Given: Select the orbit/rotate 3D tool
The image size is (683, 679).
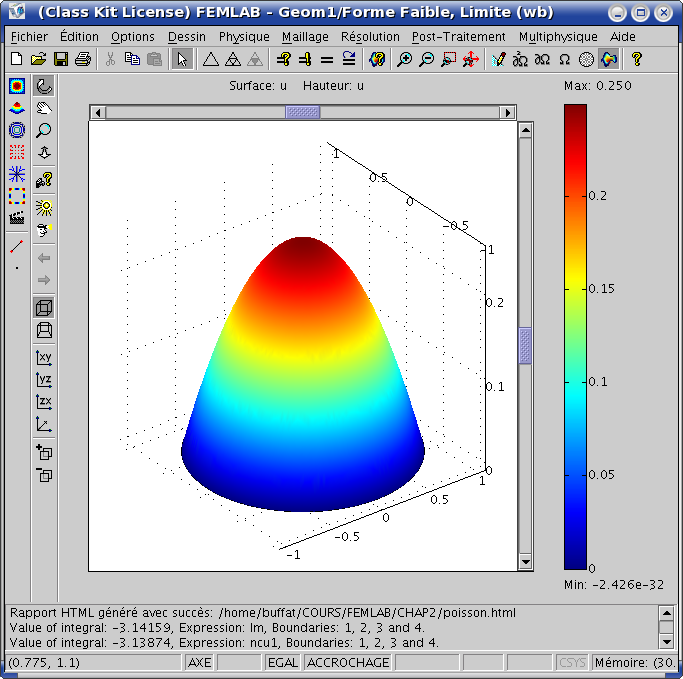Looking at the screenshot, I should tap(44, 87).
